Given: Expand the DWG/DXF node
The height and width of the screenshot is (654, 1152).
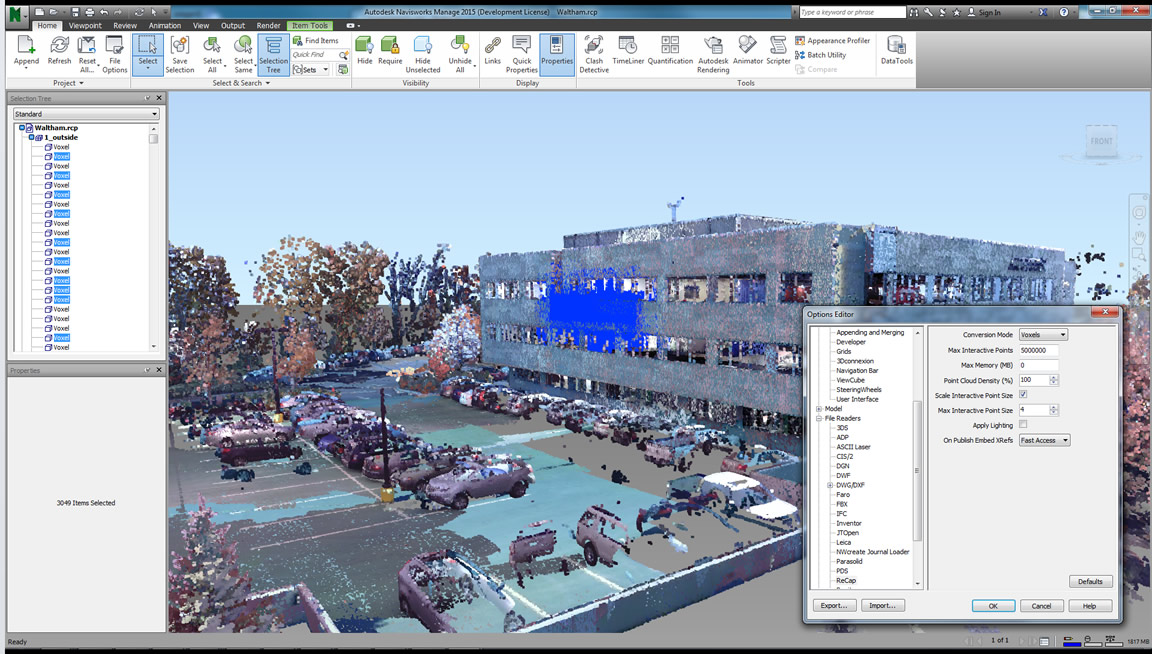Looking at the screenshot, I should [x=830, y=485].
